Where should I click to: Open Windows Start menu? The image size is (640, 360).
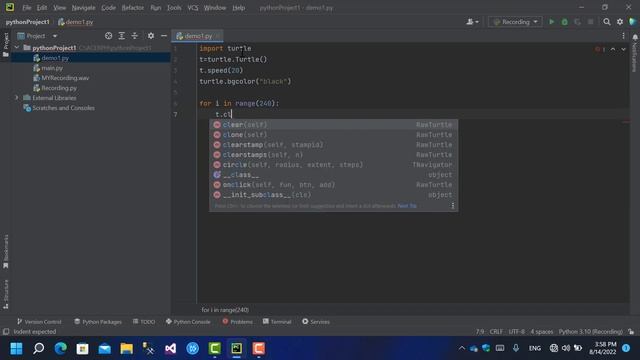[16, 349]
